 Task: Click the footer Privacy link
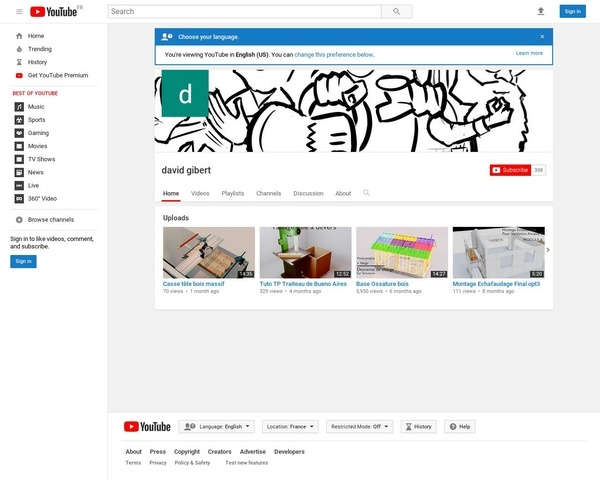(158, 463)
